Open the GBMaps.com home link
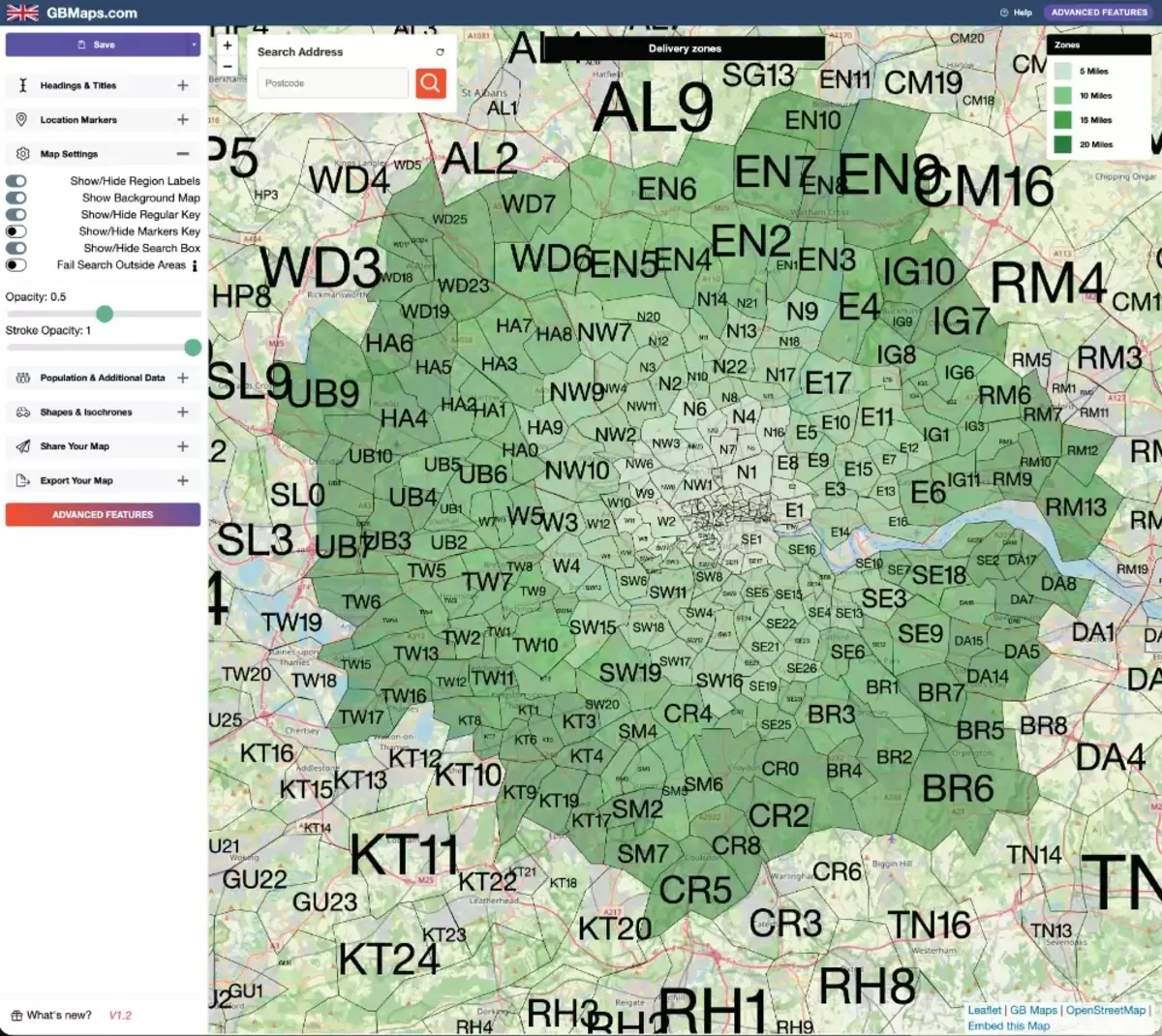 tap(91, 13)
